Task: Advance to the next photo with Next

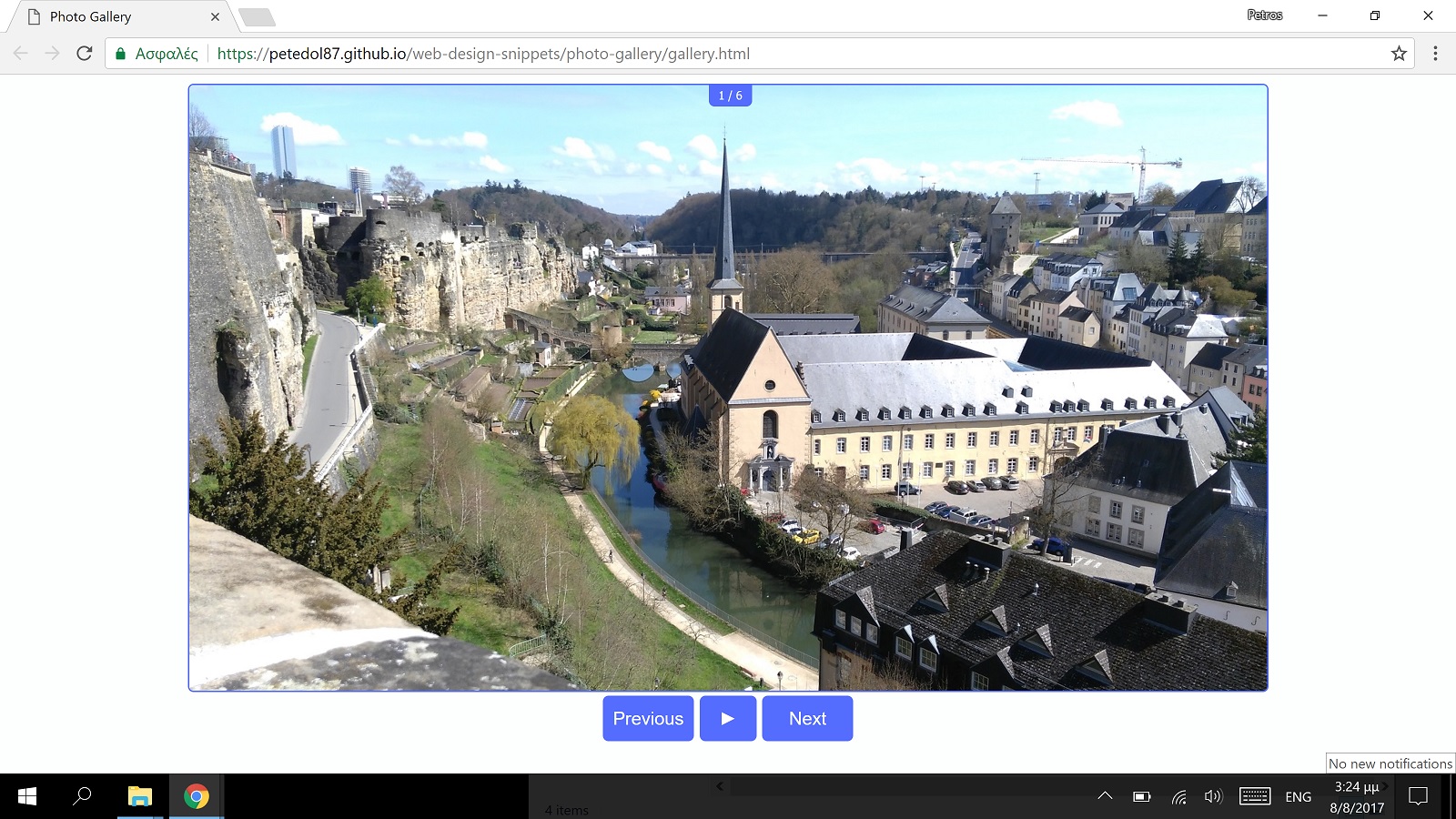Action: point(806,718)
